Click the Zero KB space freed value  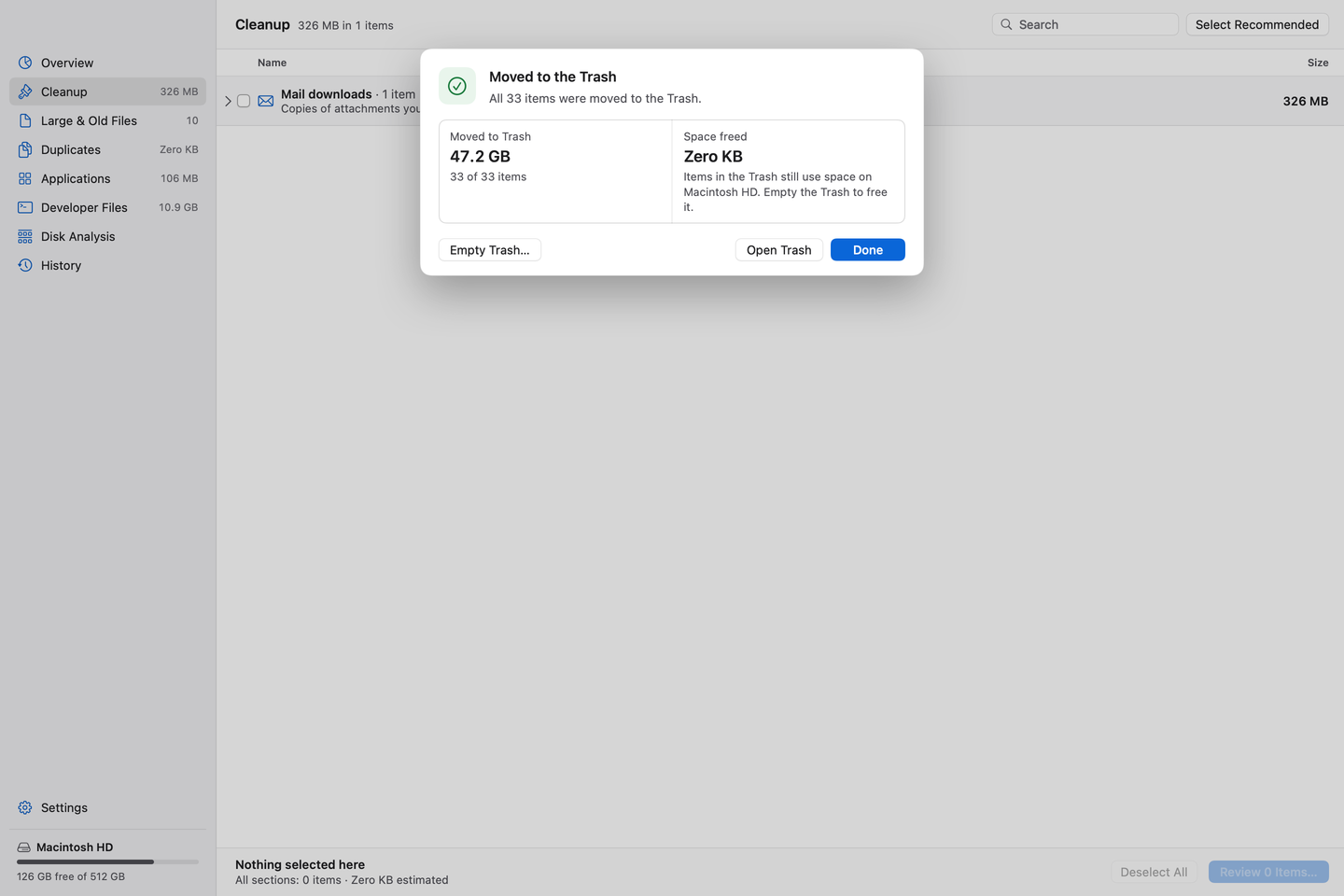point(713,157)
